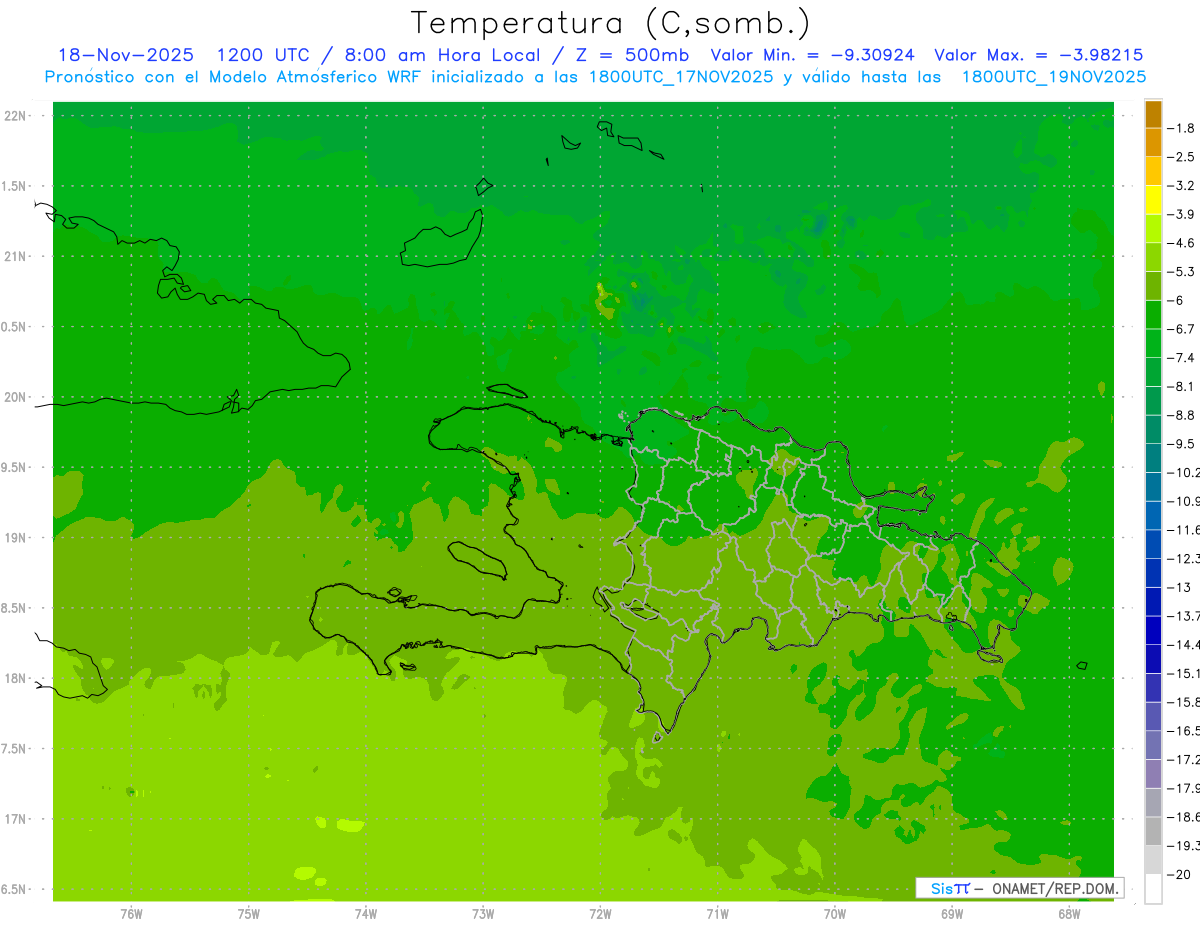Pick the olive swatch between -5.3 and -6
1200x927 pixels.
click(x=1153, y=286)
